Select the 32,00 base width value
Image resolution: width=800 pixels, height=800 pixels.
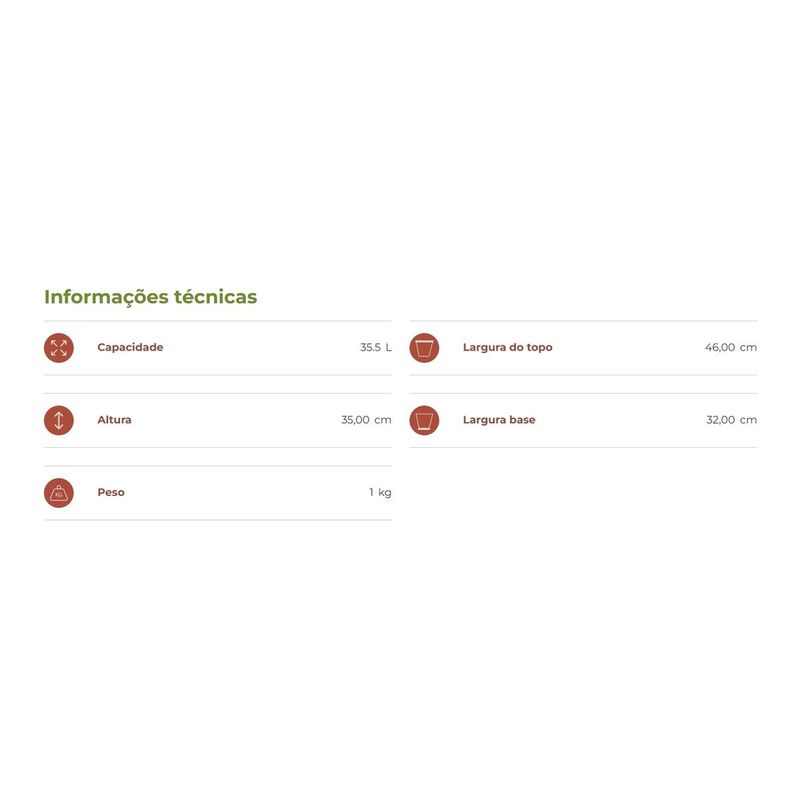720,420
